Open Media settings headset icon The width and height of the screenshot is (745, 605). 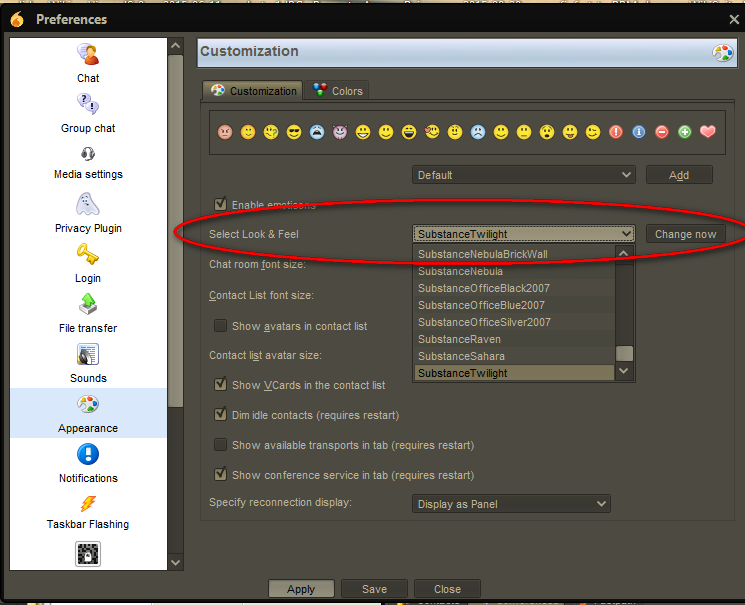tap(88, 153)
